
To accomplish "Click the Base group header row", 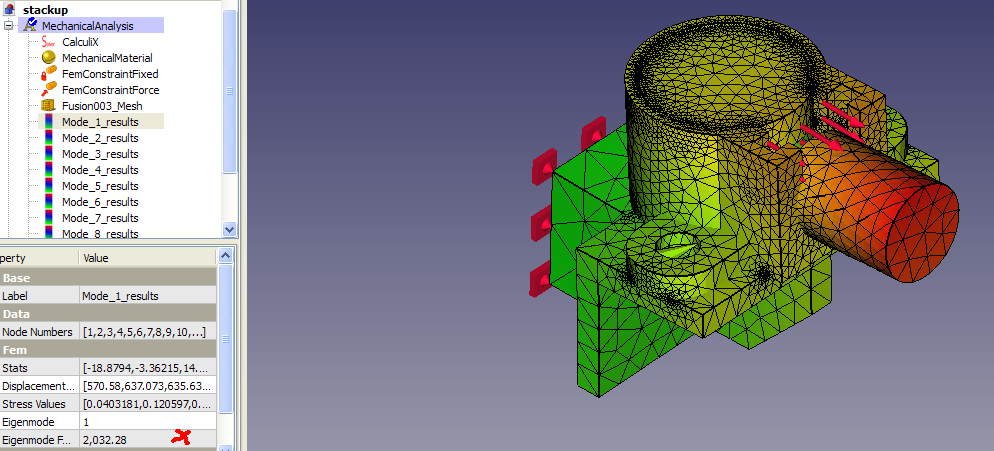I will click(108, 278).
